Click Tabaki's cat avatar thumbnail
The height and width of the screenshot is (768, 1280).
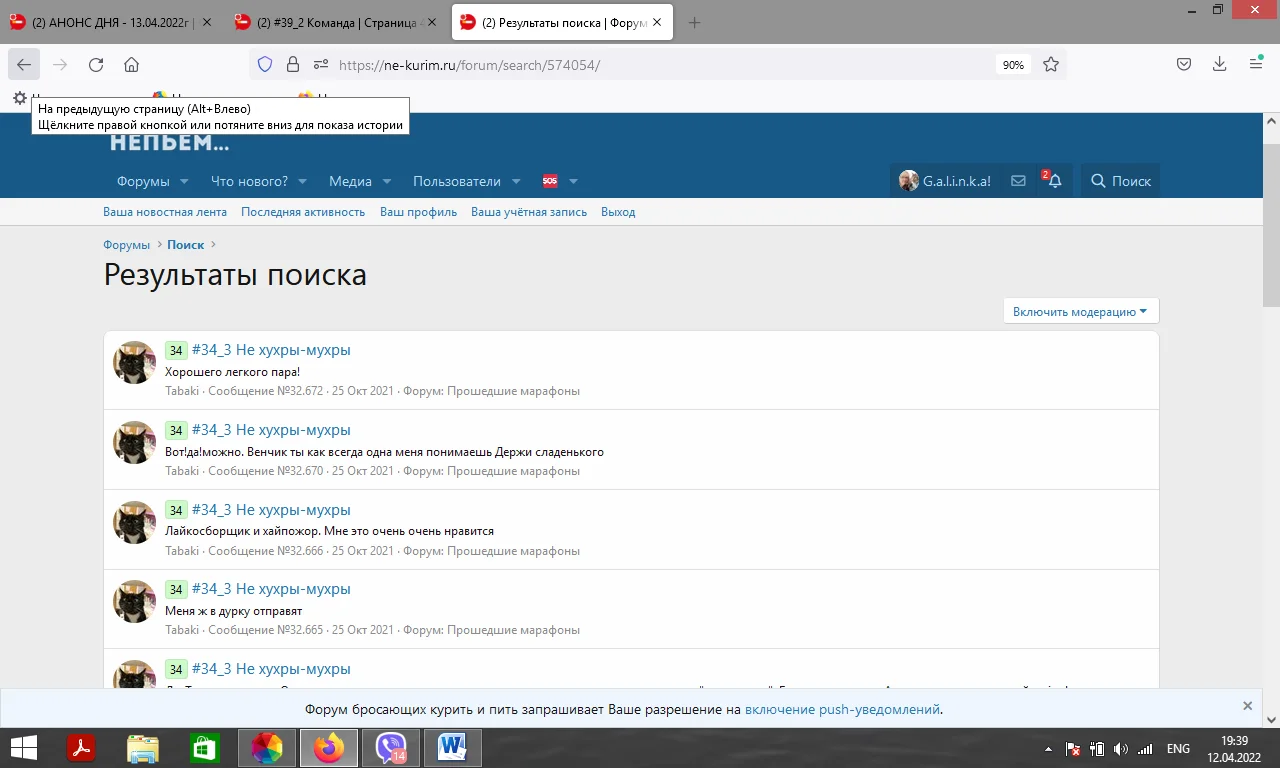click(x=133, y=363)
